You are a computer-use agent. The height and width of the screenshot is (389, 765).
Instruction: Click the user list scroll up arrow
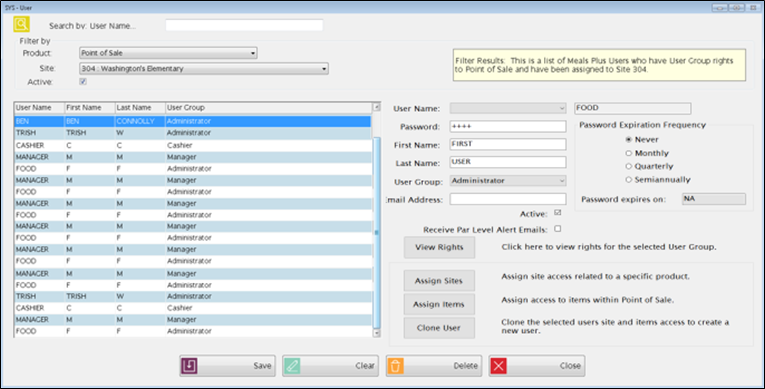pos(376,107)
